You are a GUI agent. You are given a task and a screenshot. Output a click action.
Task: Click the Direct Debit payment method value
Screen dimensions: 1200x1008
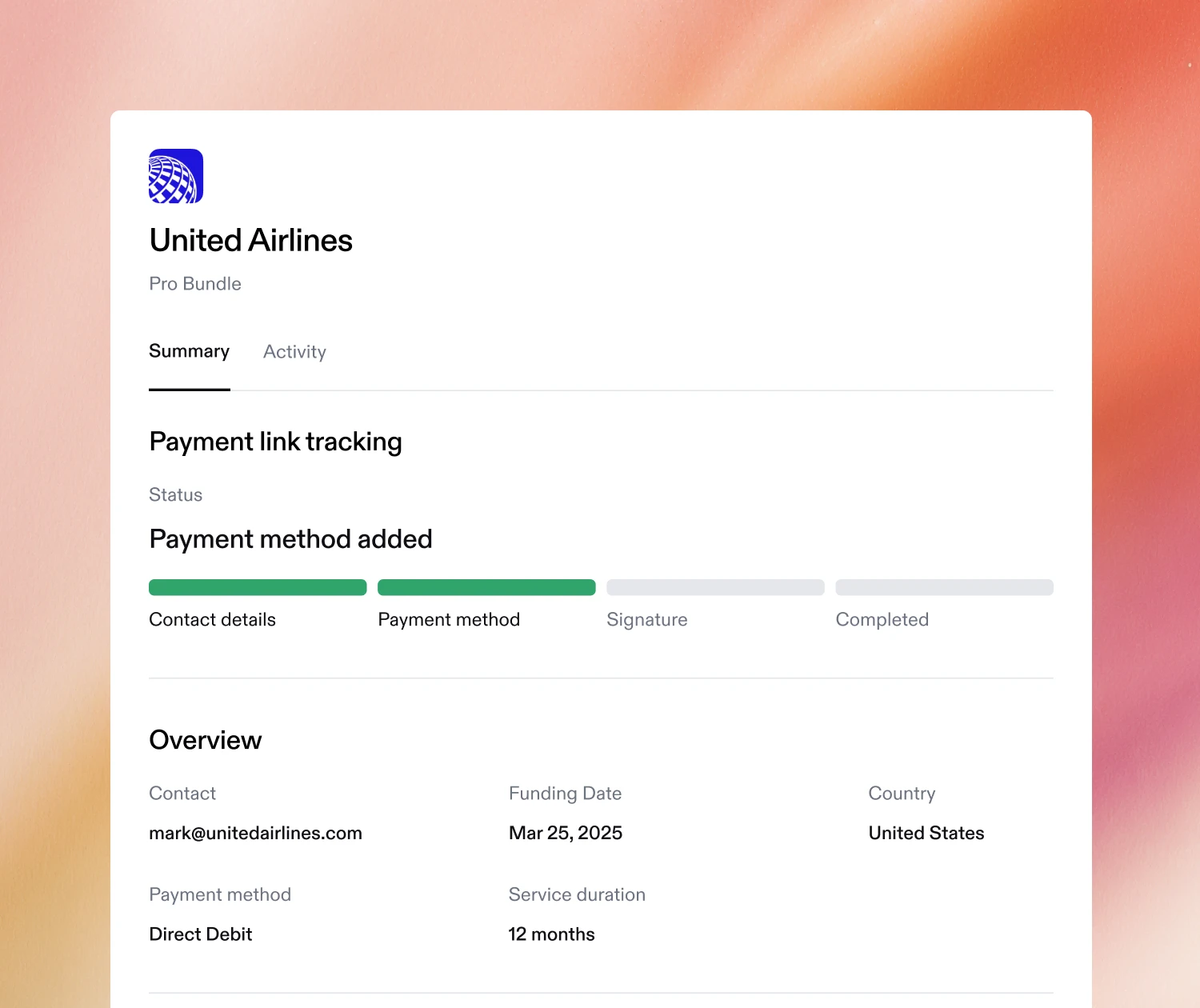coord(200,934)
